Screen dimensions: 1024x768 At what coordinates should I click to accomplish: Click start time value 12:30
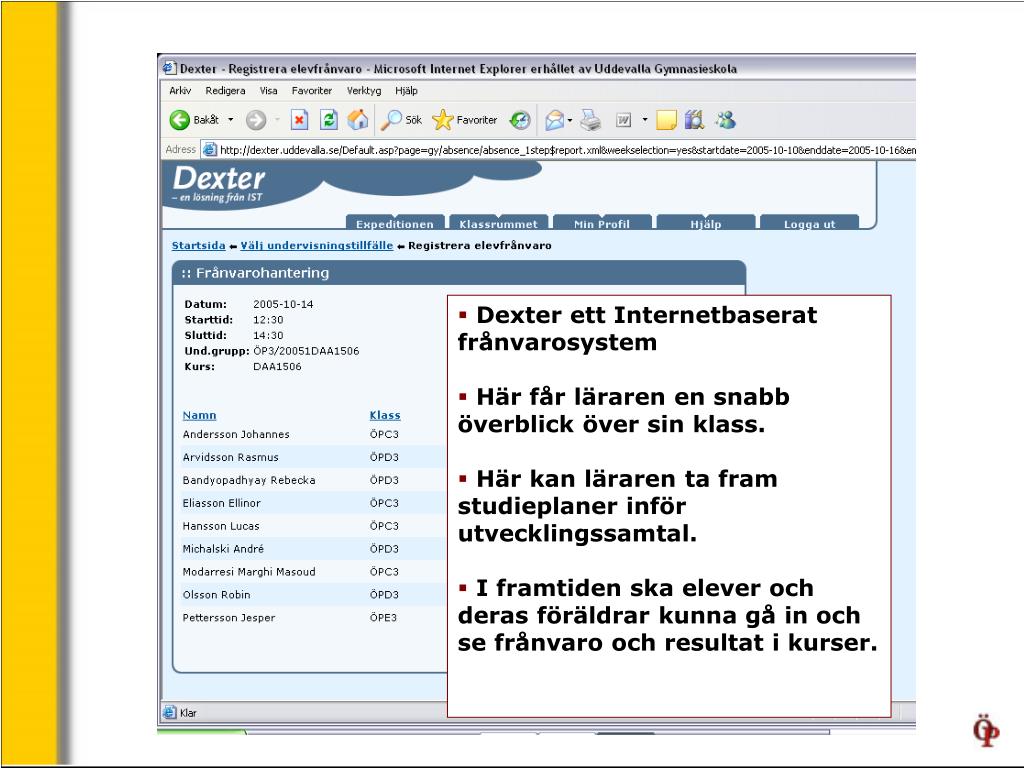click(268, 320)
